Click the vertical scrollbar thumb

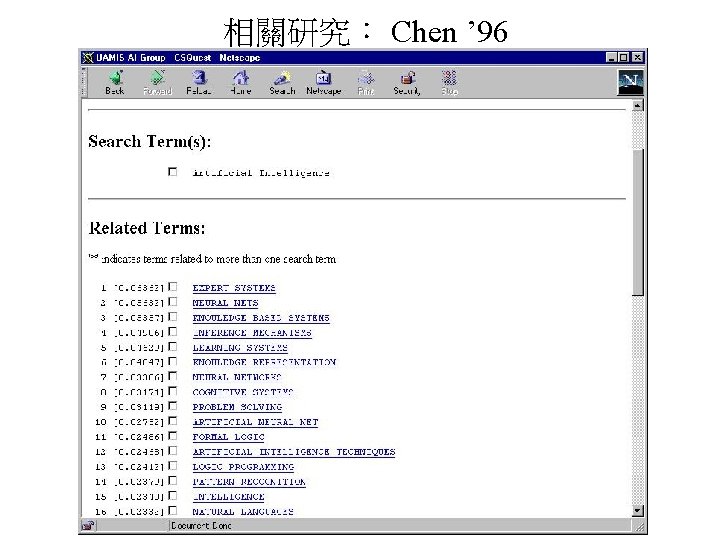tap(637, 223)
